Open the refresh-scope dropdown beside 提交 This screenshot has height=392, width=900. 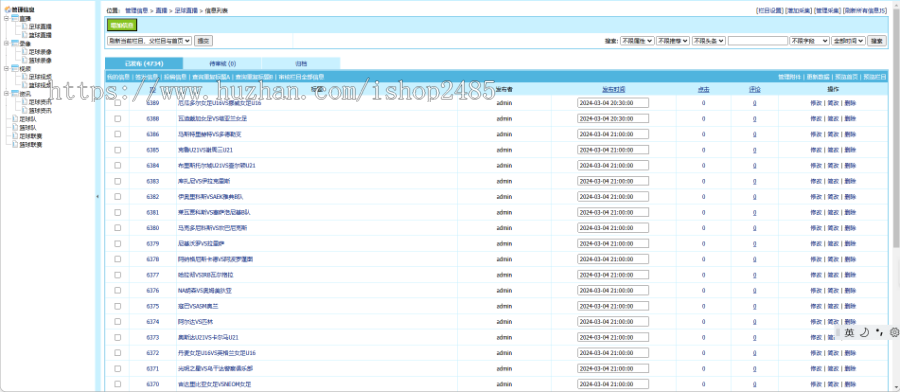pos(149,41)
